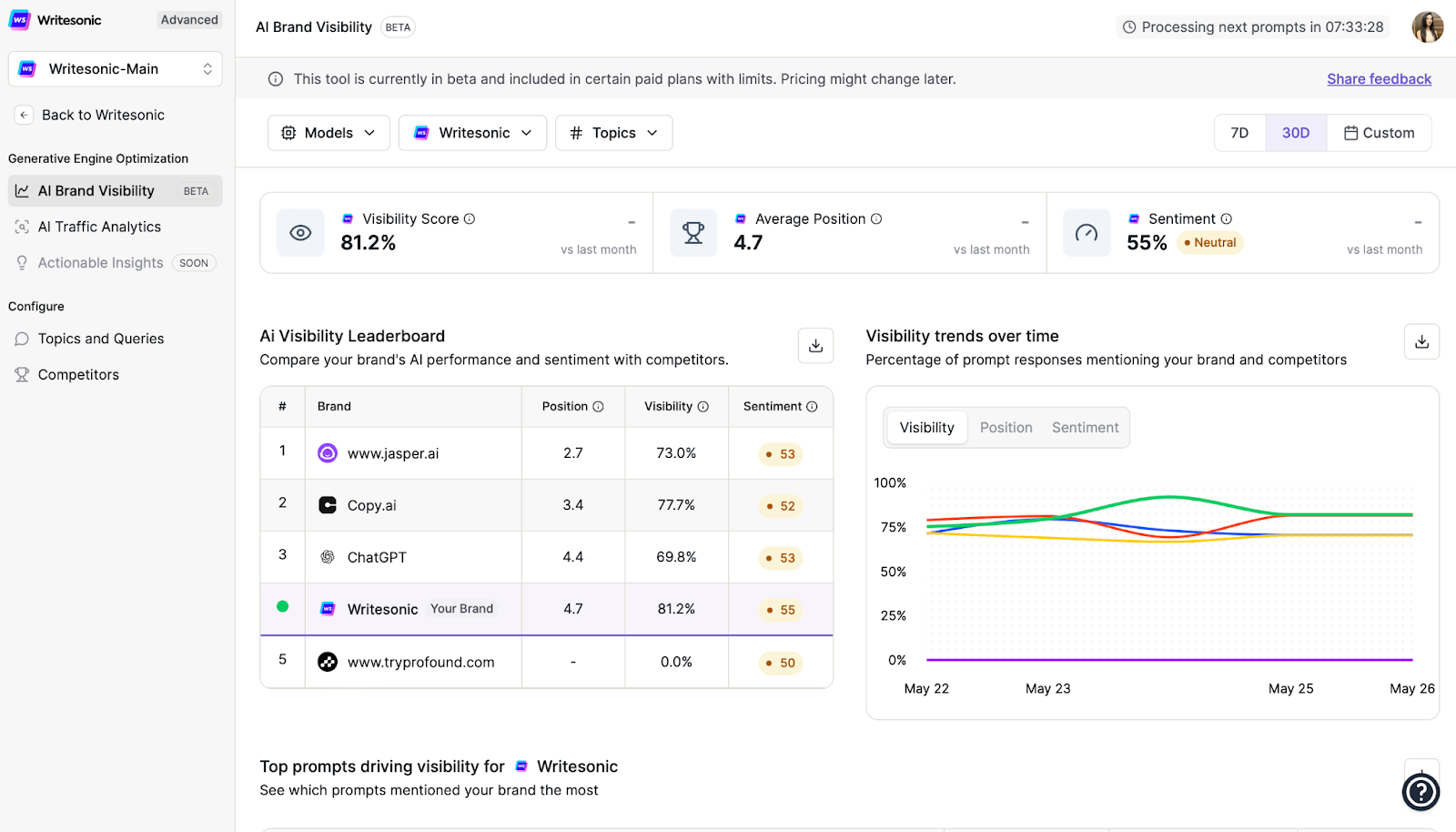Click info icon in Sentiment column header
The image size is (1456, 832).
point(812,407)
